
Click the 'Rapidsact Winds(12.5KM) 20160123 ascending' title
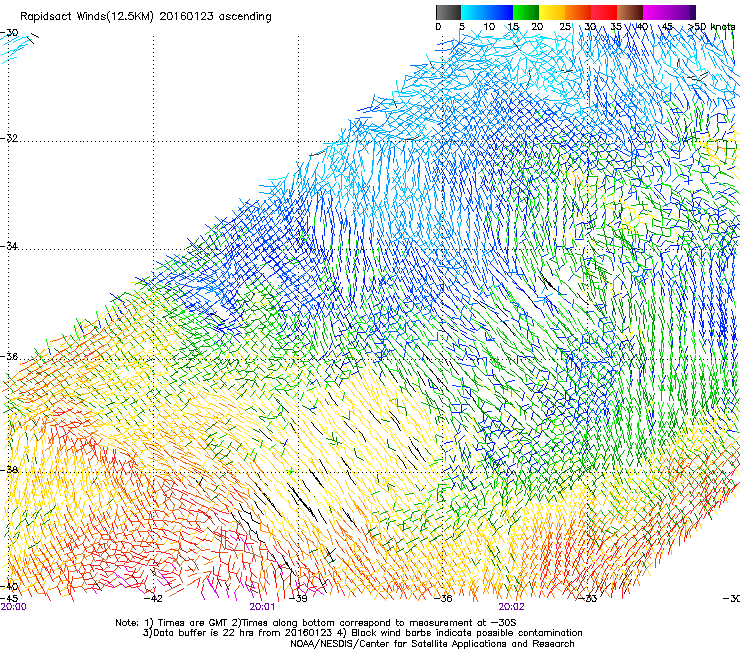tap(146, 17)
